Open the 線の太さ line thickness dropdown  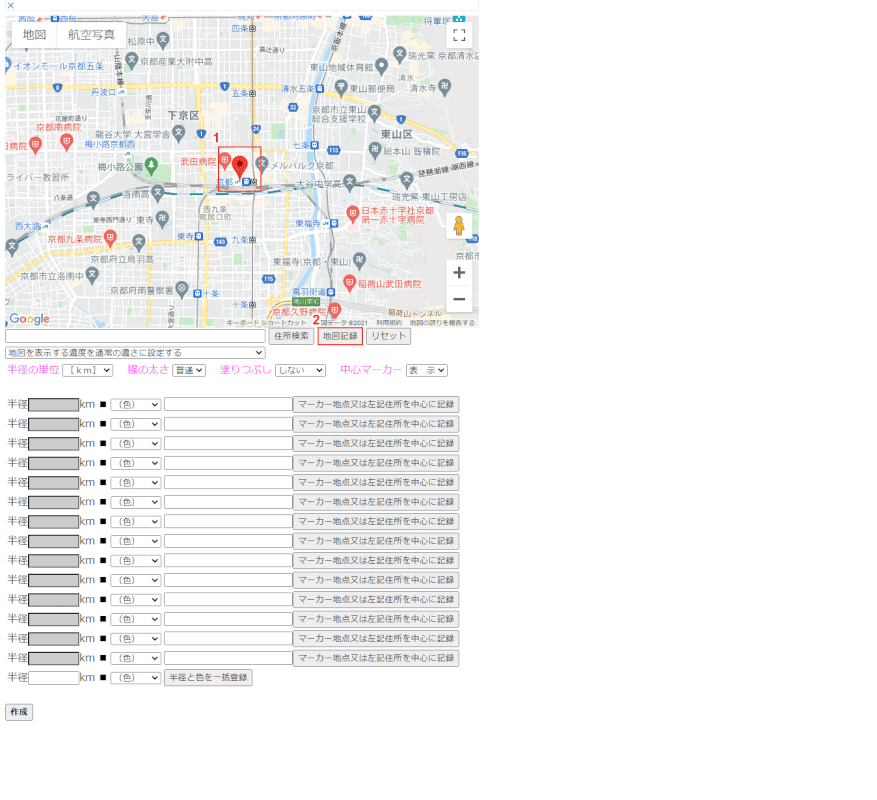pyautogui.click(x=189, y=370)
